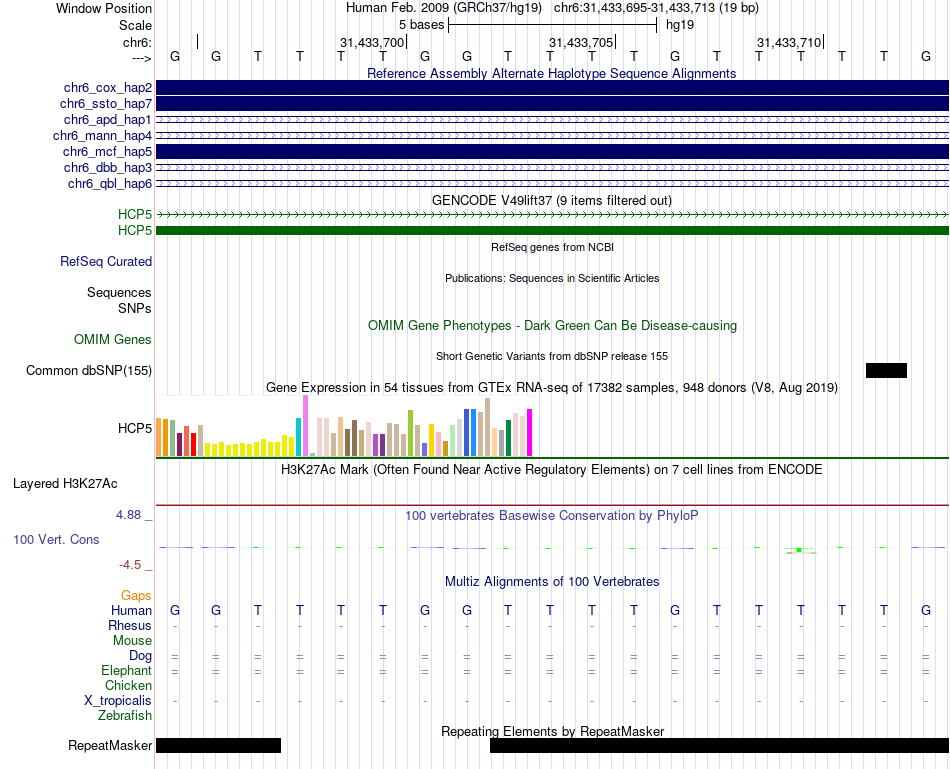
Task: Click the Repeating Elements by RepeatMasker title
Action: point(552,731)
